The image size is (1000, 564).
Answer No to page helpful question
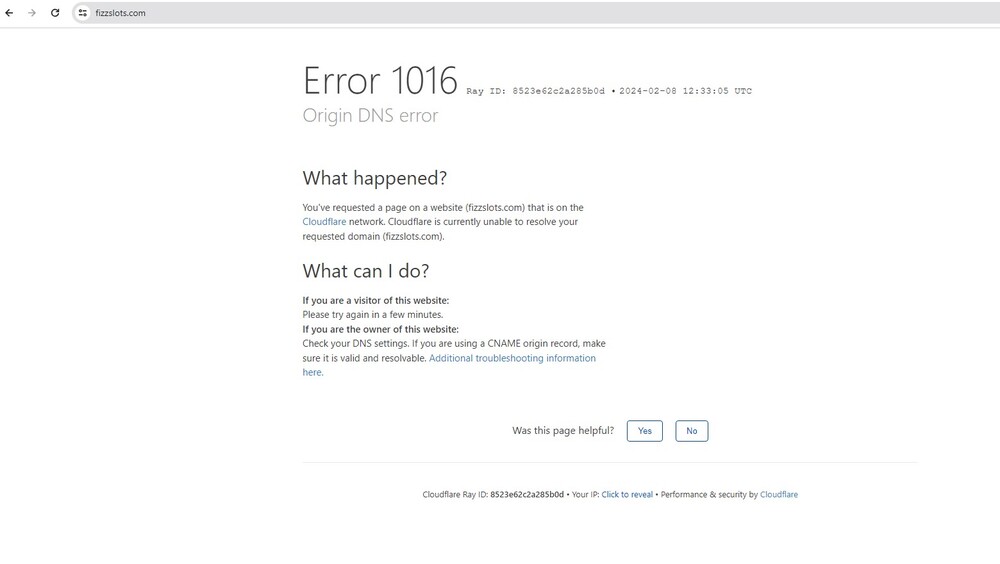[x=691, y=431]
